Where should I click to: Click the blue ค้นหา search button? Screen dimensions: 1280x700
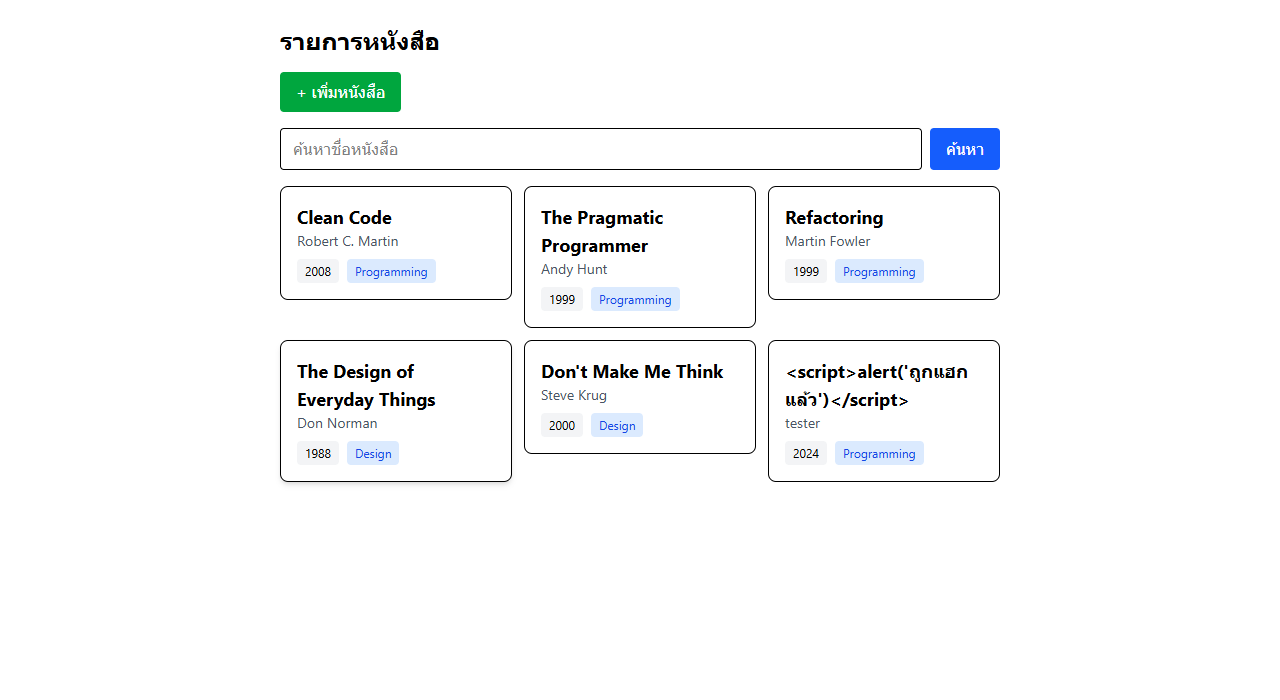coord(965,149)
